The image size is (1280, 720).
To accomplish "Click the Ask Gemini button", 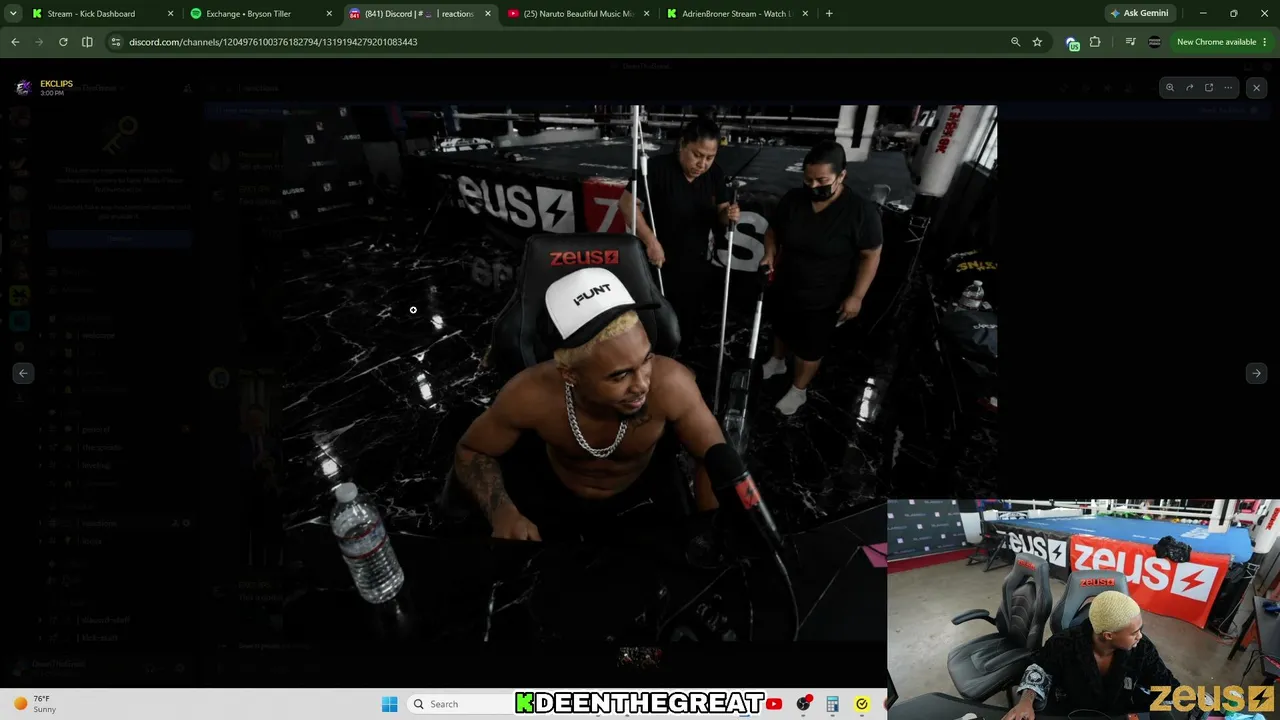I will [x=1139, y=14].
